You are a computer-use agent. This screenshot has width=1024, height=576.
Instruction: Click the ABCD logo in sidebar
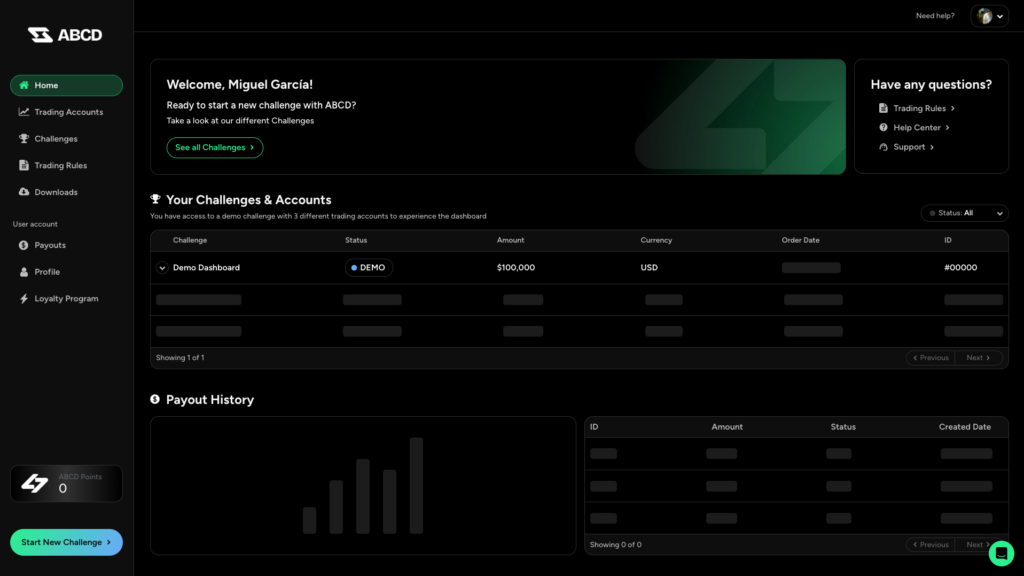[x=65, y=35]
